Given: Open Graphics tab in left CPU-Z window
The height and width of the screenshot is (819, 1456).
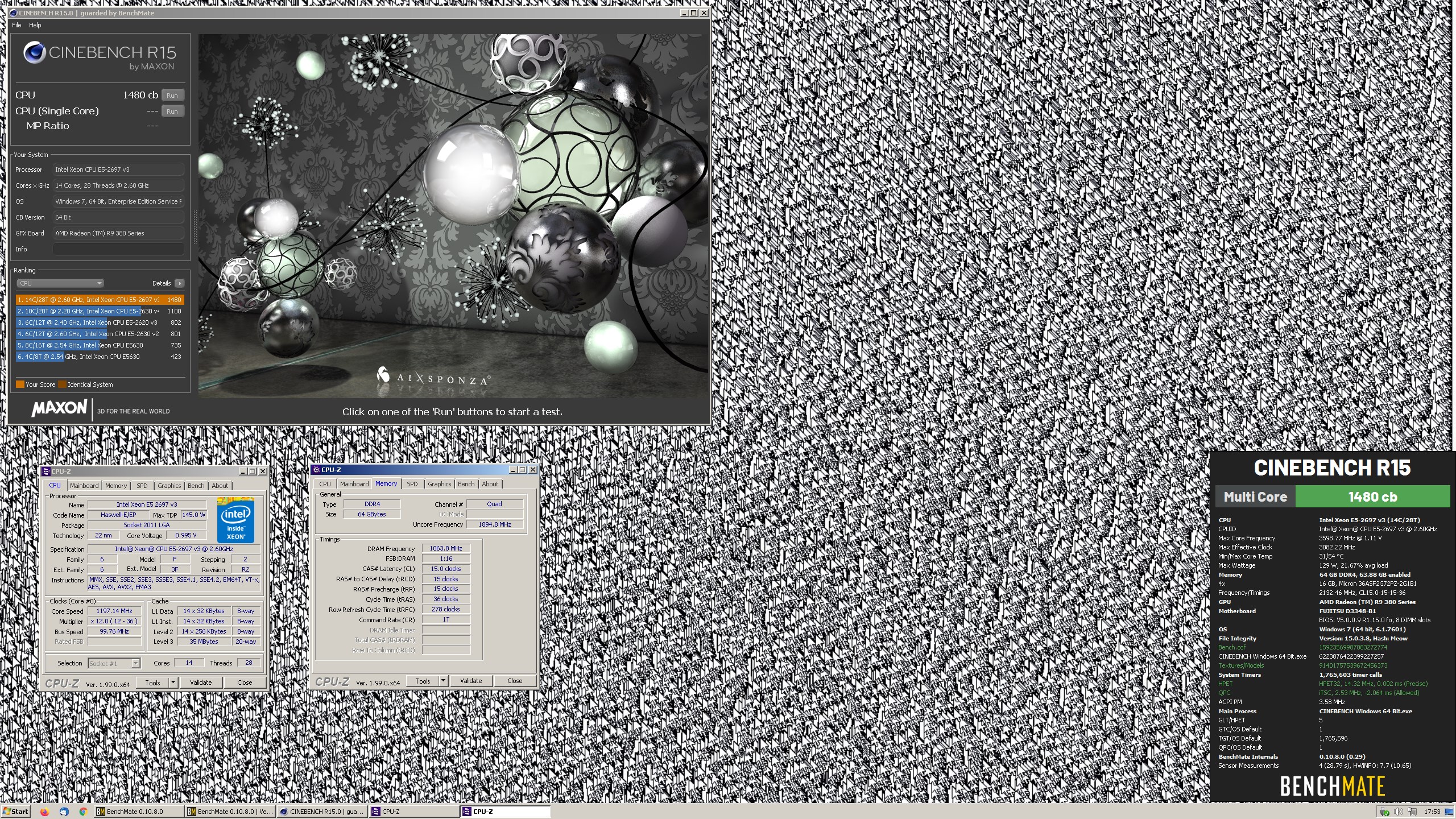Looking at the screenshot, I should 169,486.
